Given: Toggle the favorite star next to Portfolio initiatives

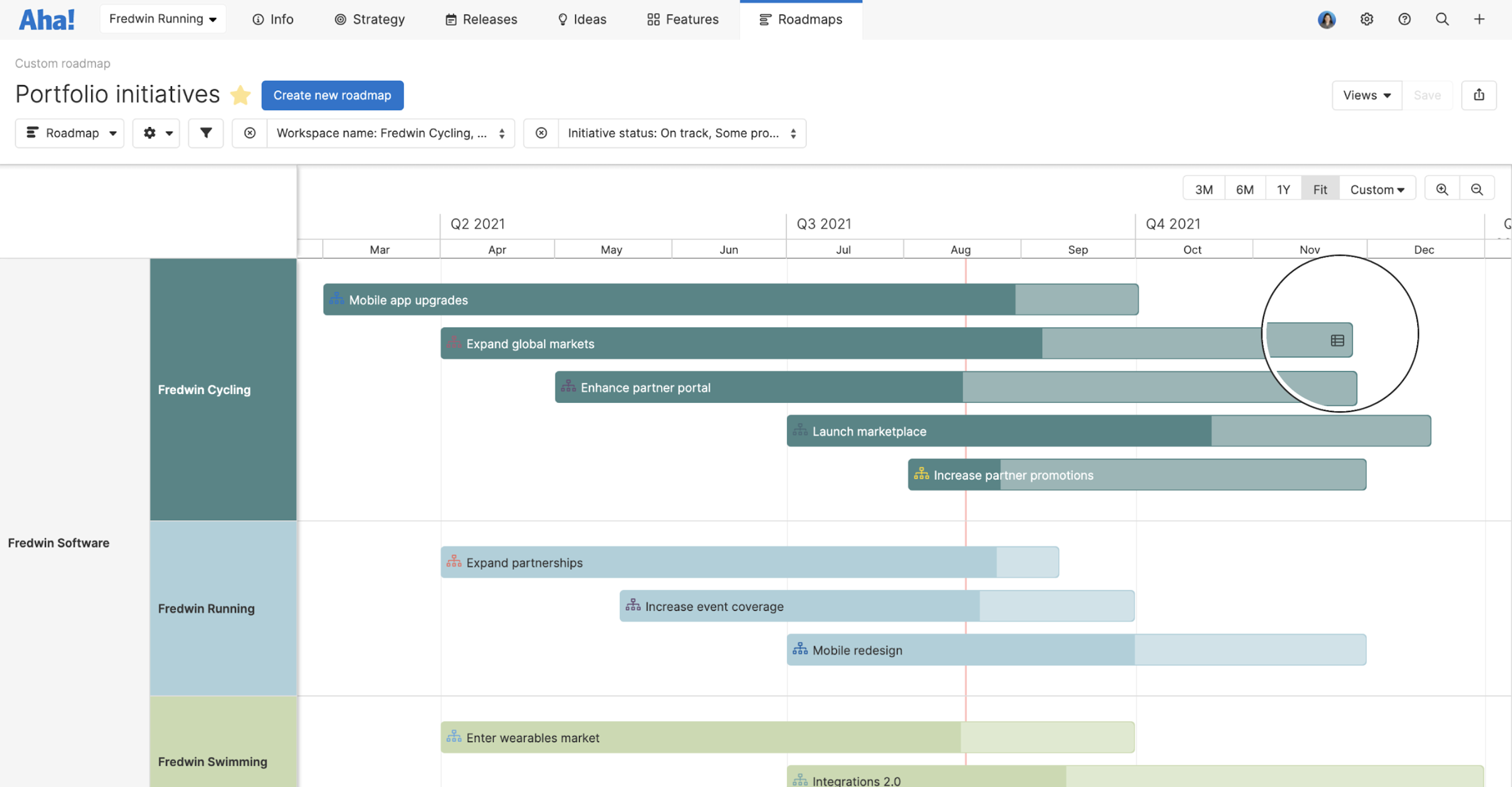Looking at the screenshot, I should click(240, 95).
